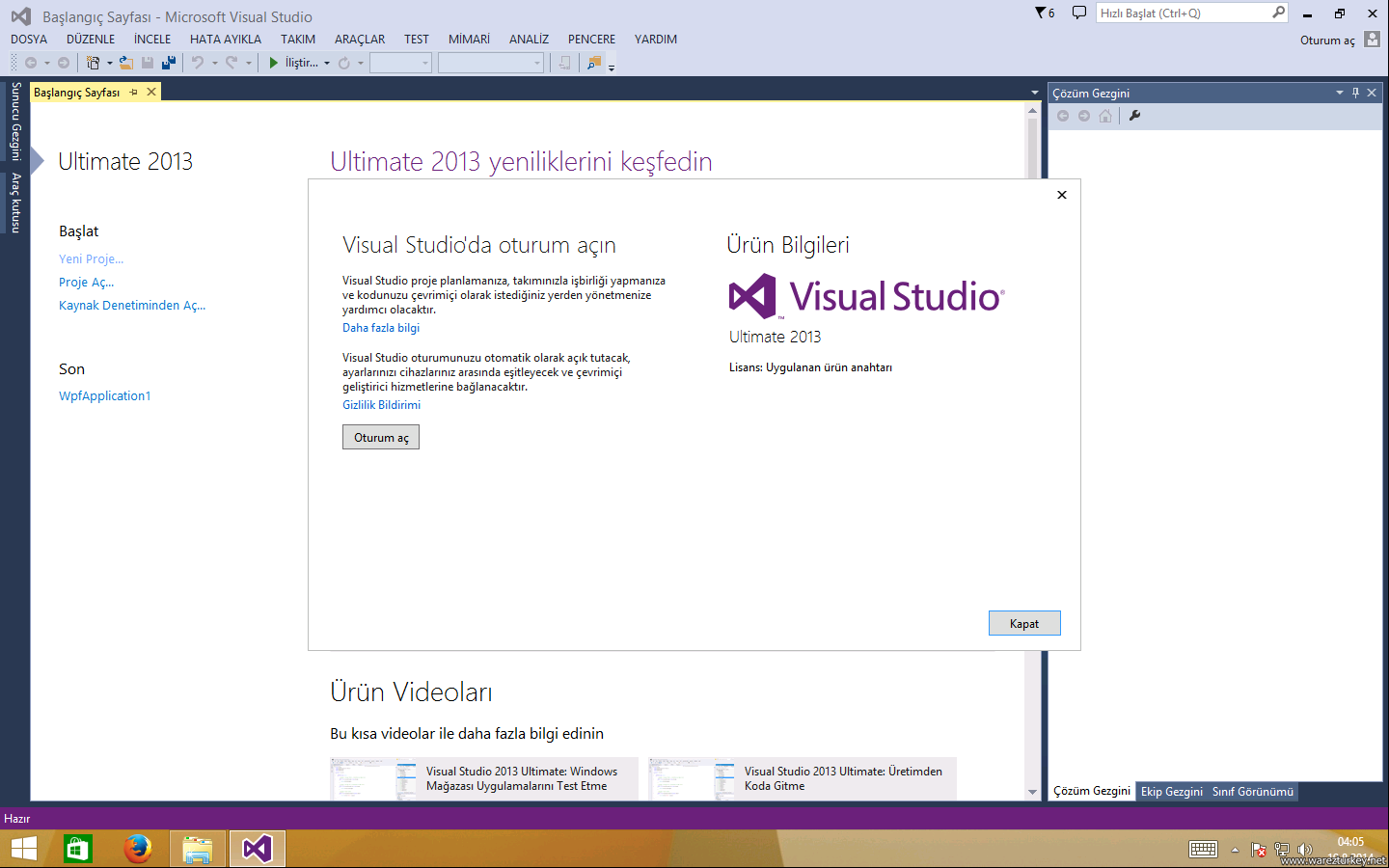Image resolution: width=1389 pixels, height=868 pixels.
Task: Open the Windows Store taskbar icon
Action: (77, 849)
